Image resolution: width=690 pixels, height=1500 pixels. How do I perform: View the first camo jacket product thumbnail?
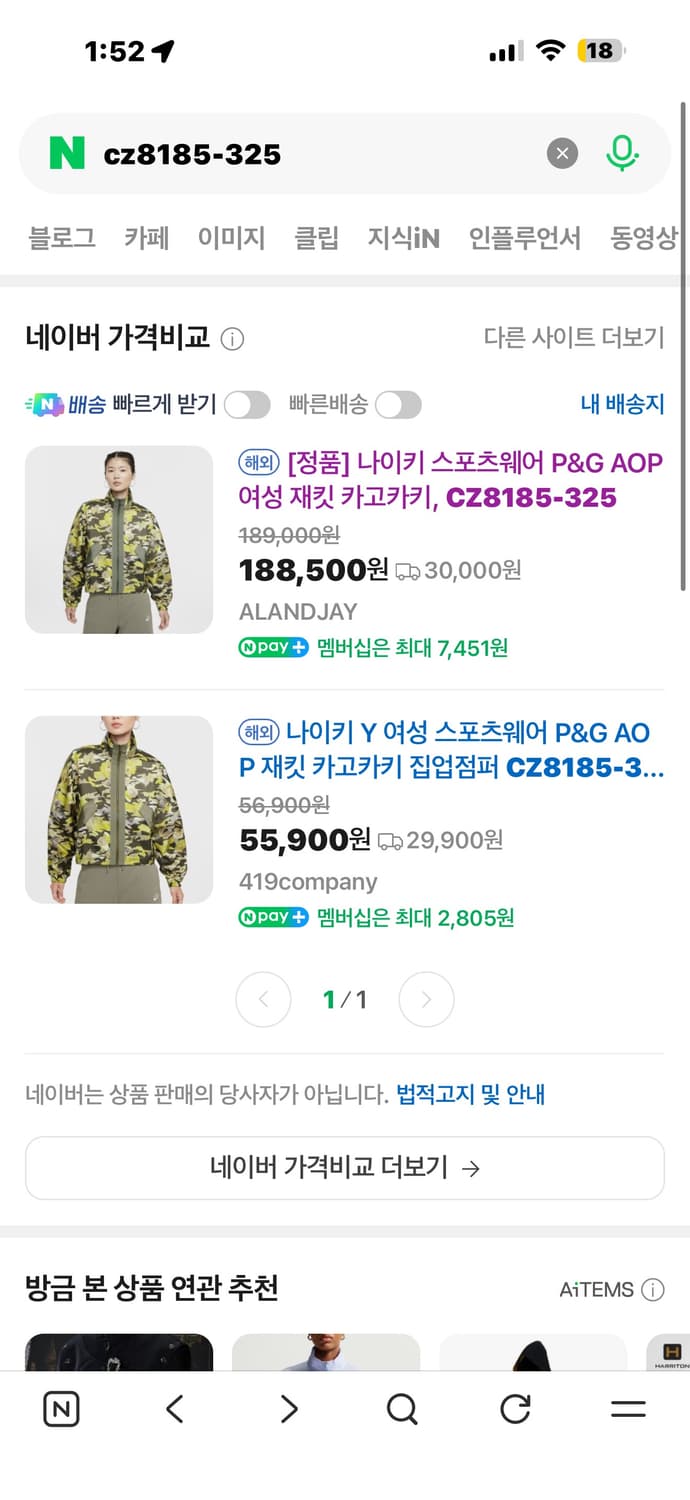pos(118,540)
